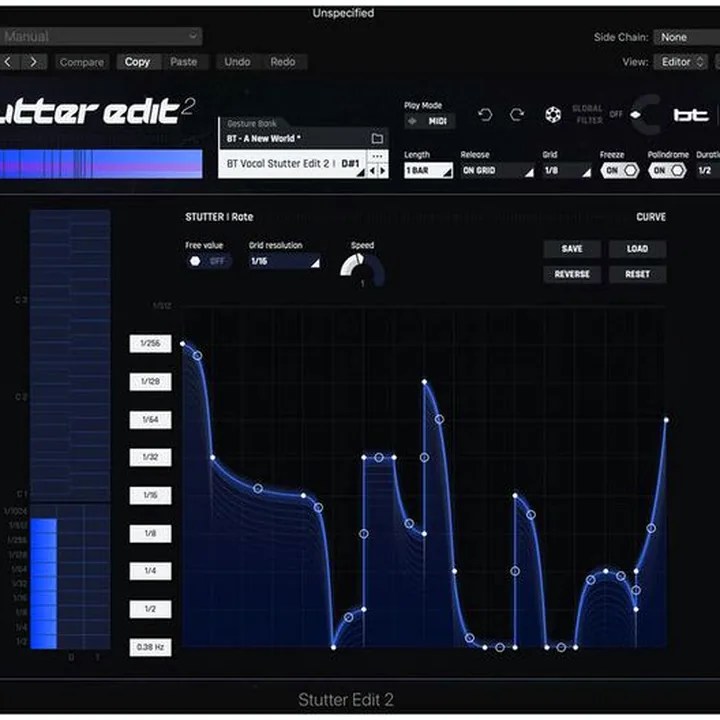Image resolution: width=720 pixels, height=720 pixels.
Task: Select the 1/2 rate button
Action: [x=150, y=609]
